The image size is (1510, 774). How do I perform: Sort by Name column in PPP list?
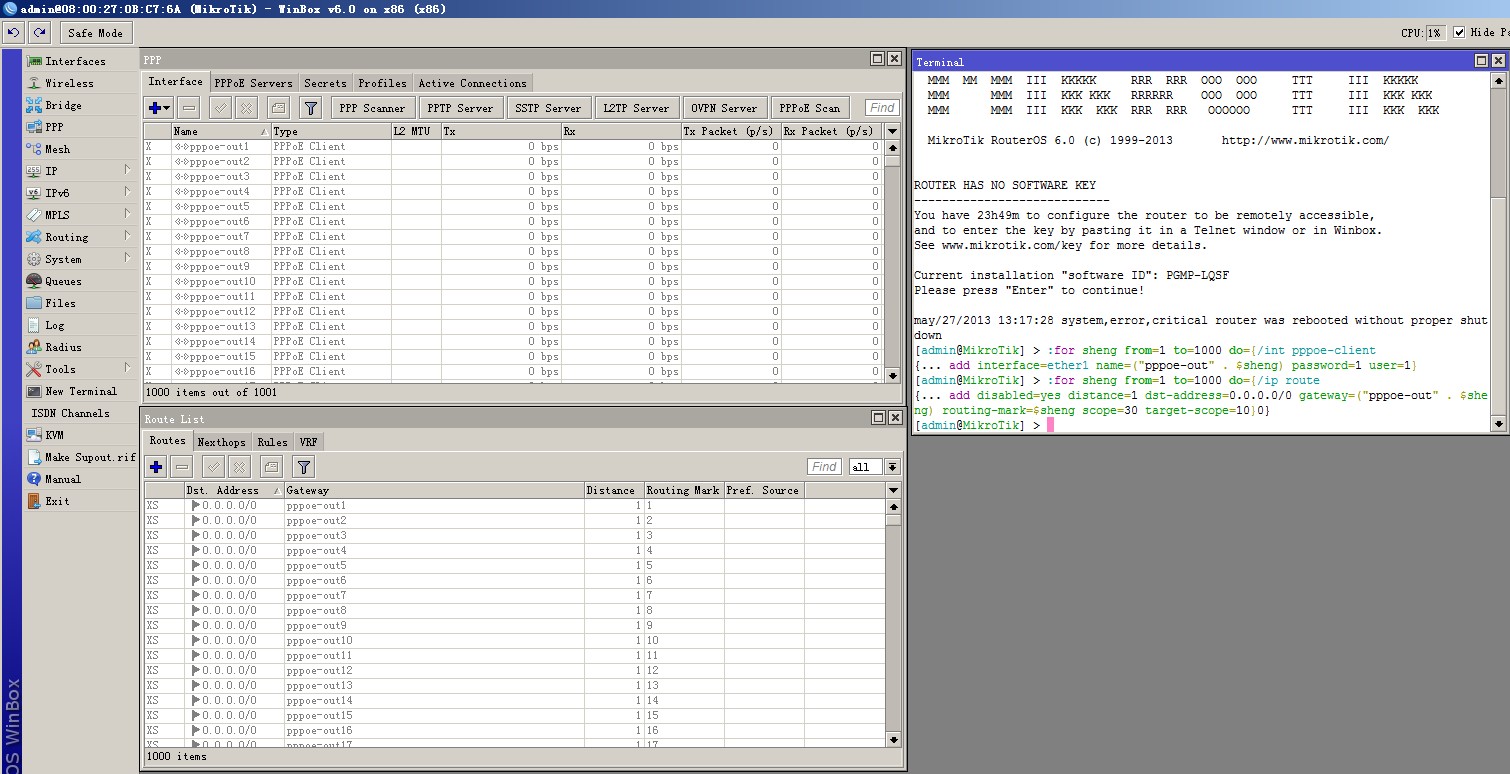click(x=220, y=131)
